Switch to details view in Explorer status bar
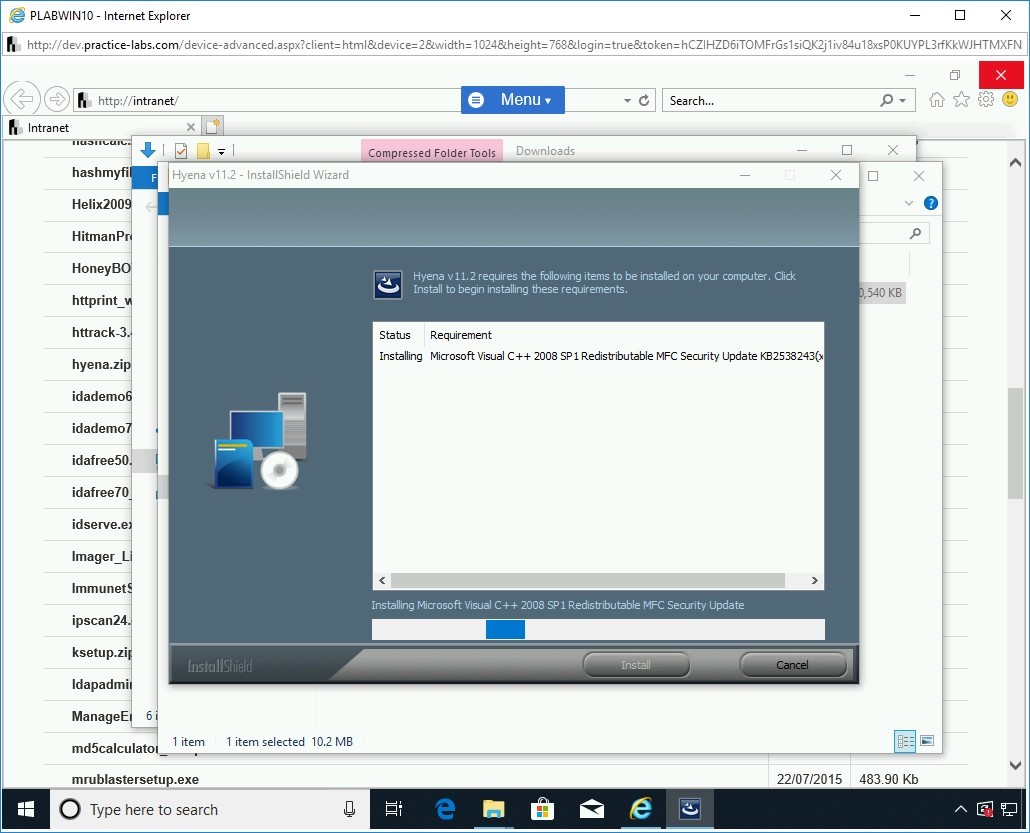This screenshot has width=1030, height=833. (x=905, y=741)
